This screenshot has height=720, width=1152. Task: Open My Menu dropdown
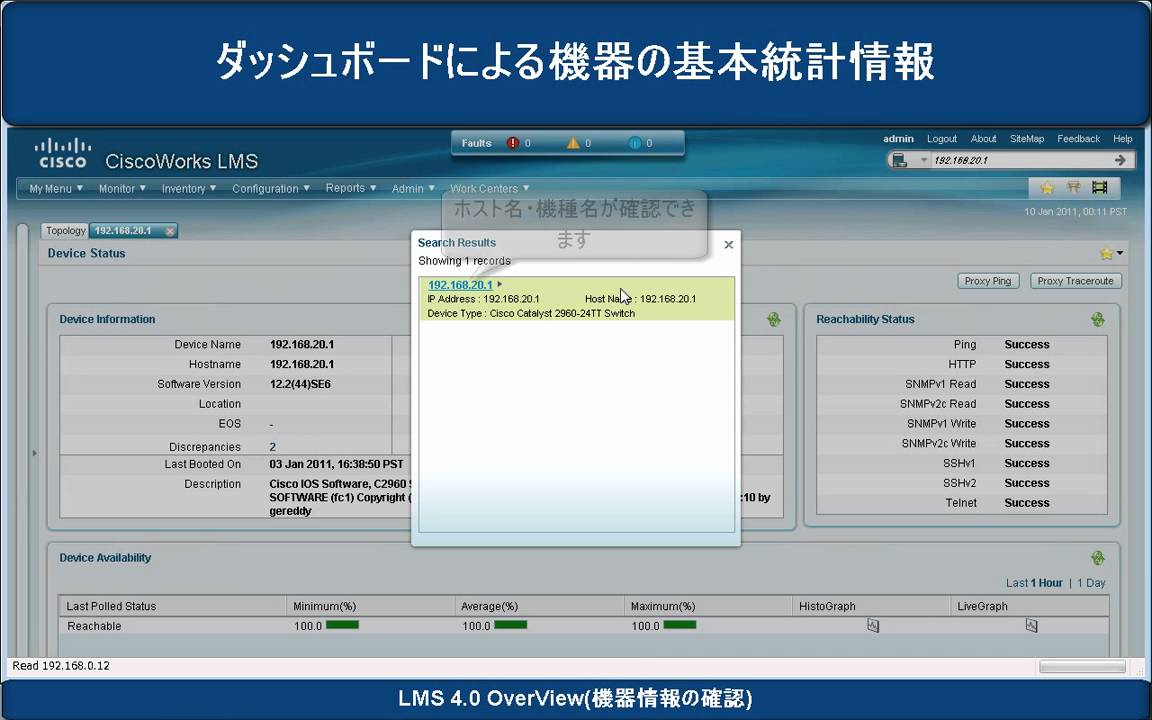56,189
